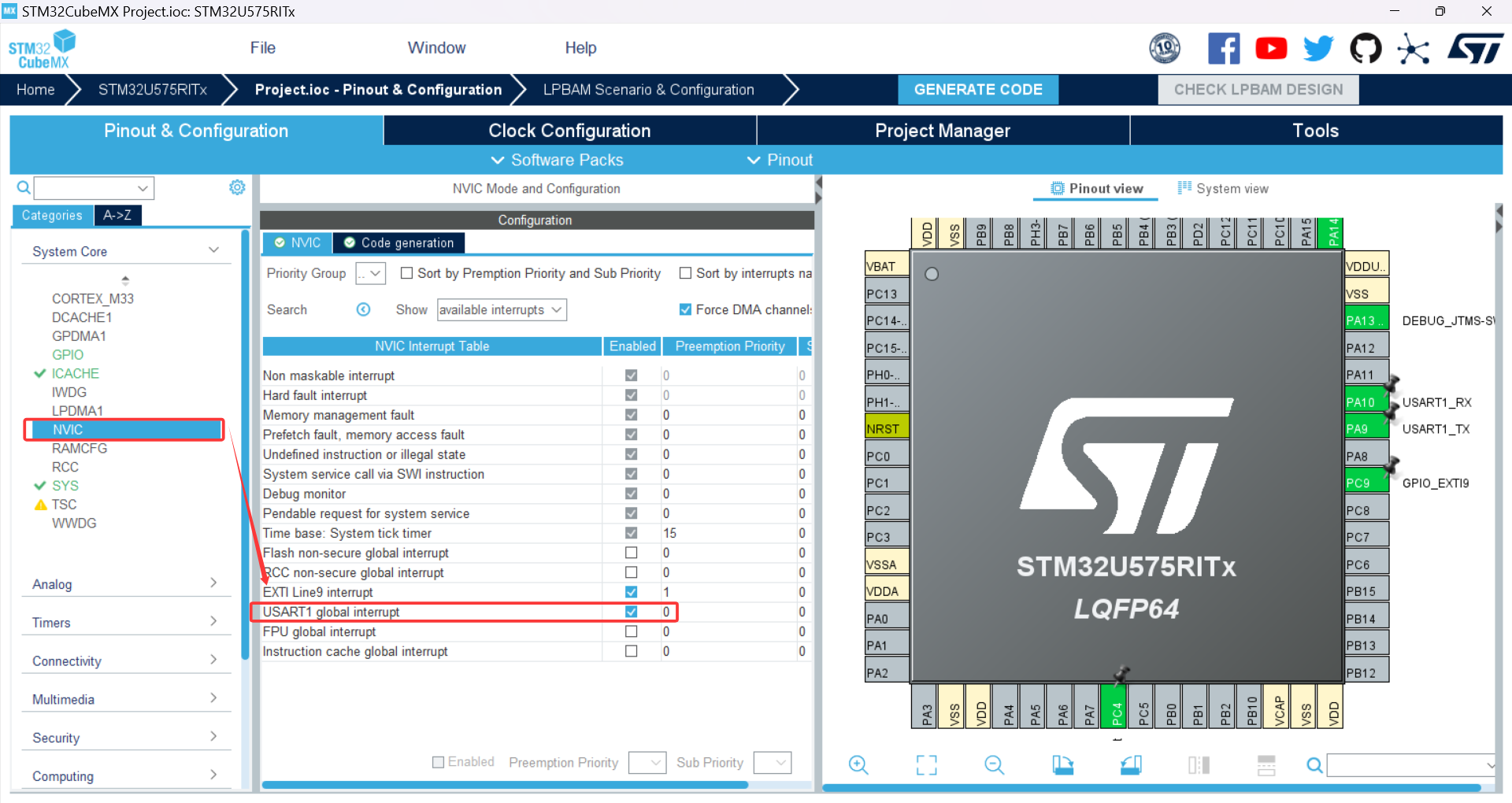Select the PA13 debug pin

[x=1367, y=320]
